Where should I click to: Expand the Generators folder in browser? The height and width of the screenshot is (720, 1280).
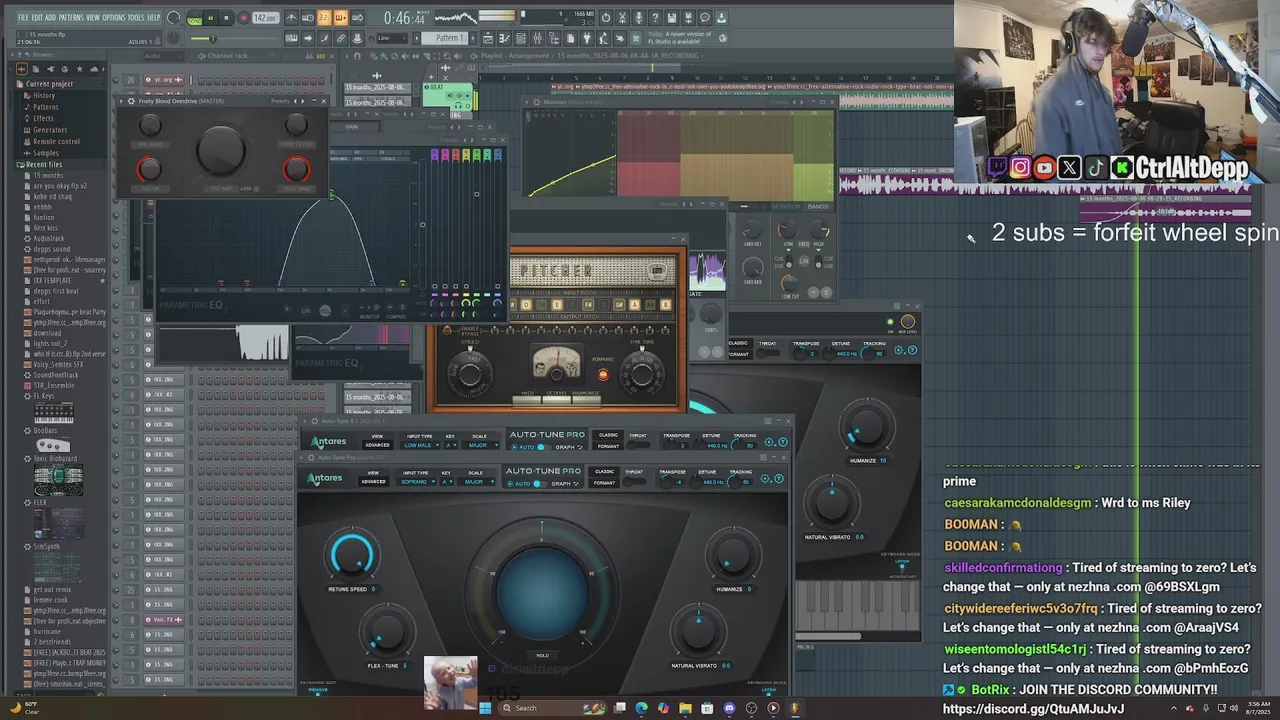[x=50, y=130]
